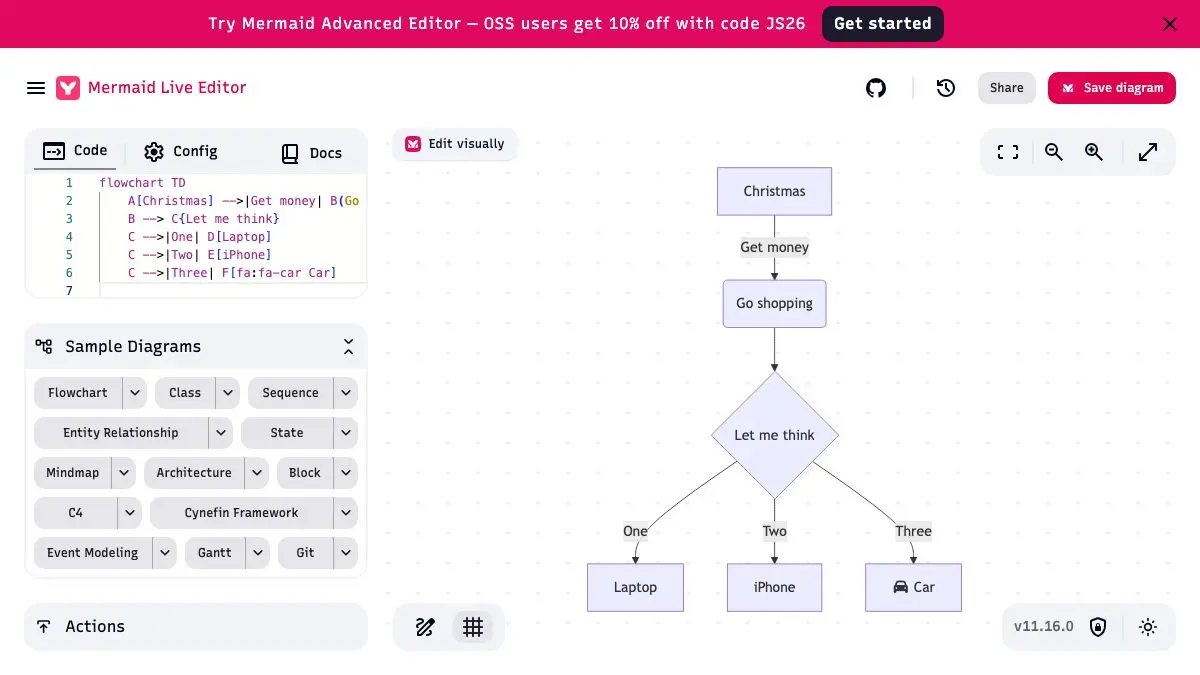This screenshot has height=675, width=1200.
Task: Open C4 dropdown arrow
Action: (130, 513)
